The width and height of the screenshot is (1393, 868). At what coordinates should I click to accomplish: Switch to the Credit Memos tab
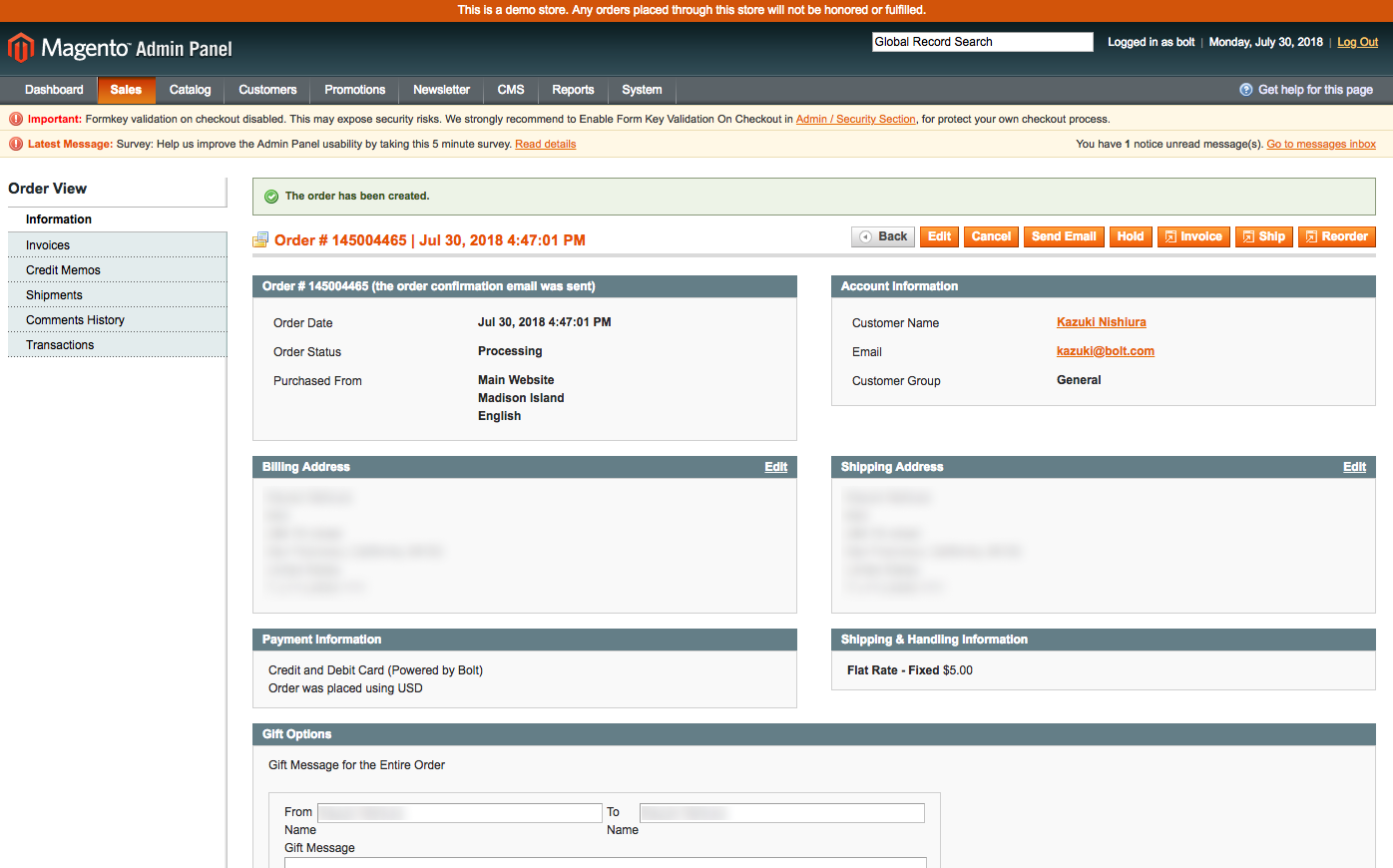point(118,270)
